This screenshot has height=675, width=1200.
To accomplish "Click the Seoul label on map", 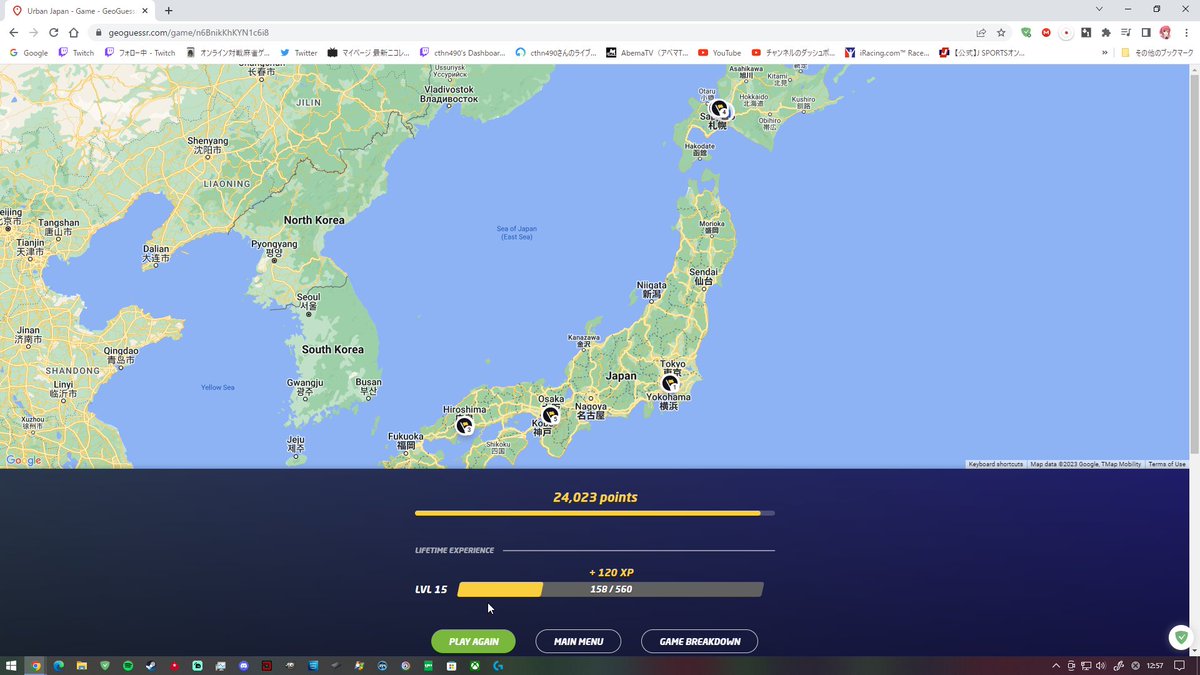I will coord(308,301).
